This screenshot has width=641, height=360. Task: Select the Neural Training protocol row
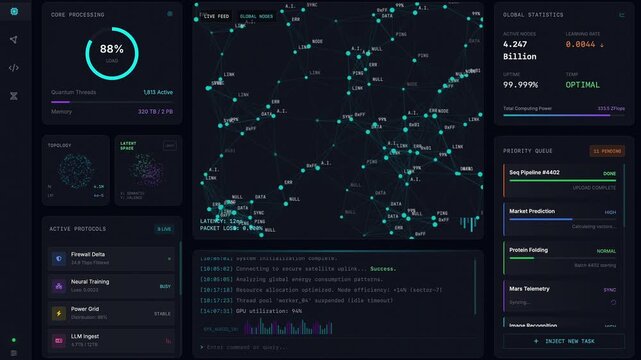[x=111, y=286]
